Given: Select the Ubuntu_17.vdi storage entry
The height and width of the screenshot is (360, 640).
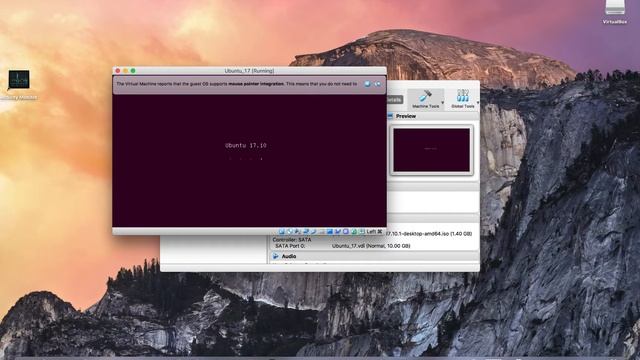Looking at the screenshot, I should (x=371, y=246).
